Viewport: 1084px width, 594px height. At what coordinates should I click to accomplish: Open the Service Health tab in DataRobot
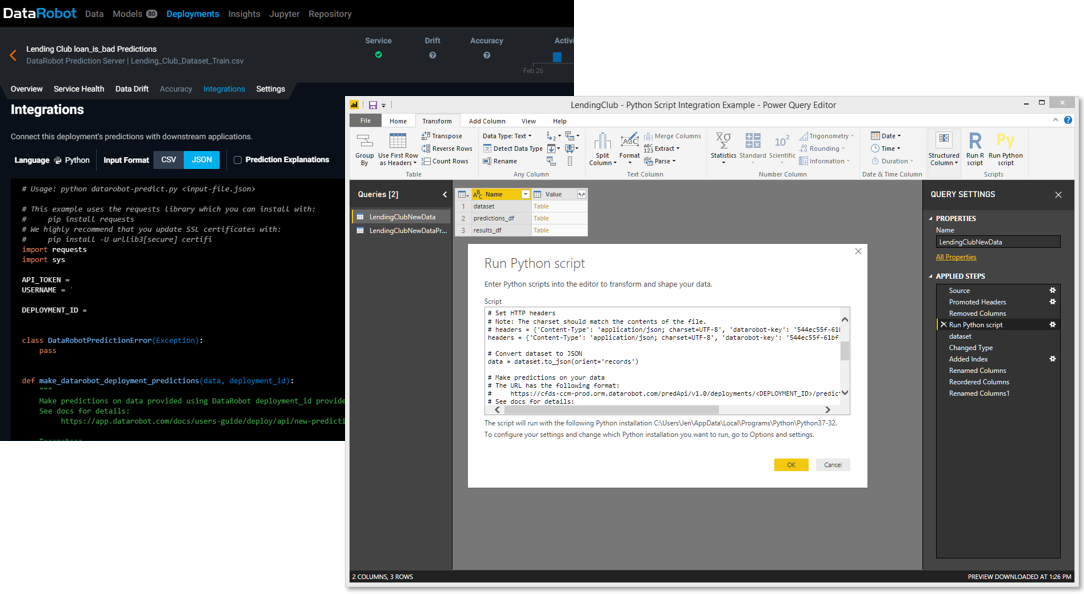pos(79,89)
